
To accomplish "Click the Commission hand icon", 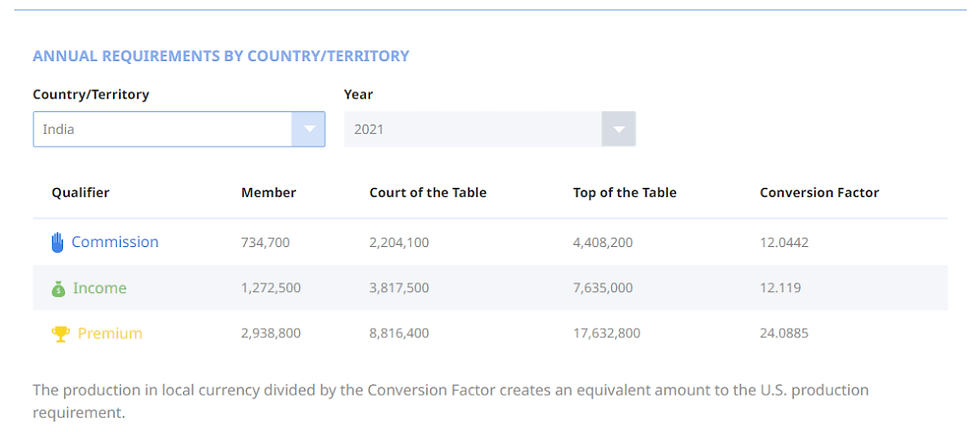I will point(58,242).
